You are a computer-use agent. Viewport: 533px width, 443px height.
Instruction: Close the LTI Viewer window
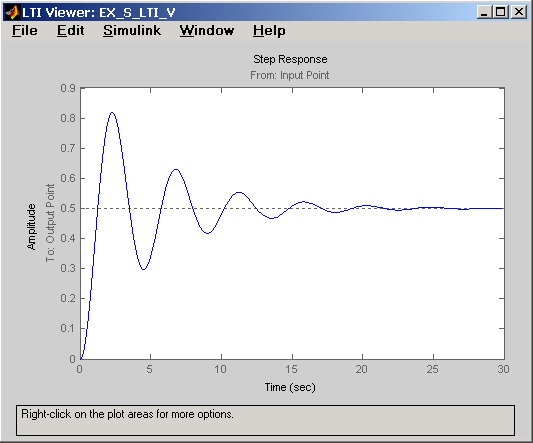(519, 12)
